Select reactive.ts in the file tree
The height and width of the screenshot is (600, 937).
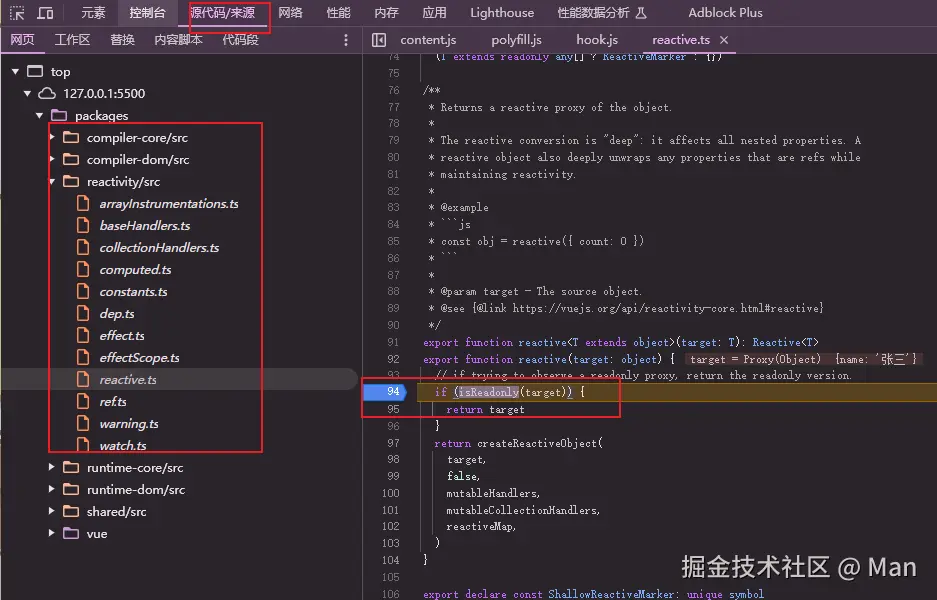pos(128,380)
